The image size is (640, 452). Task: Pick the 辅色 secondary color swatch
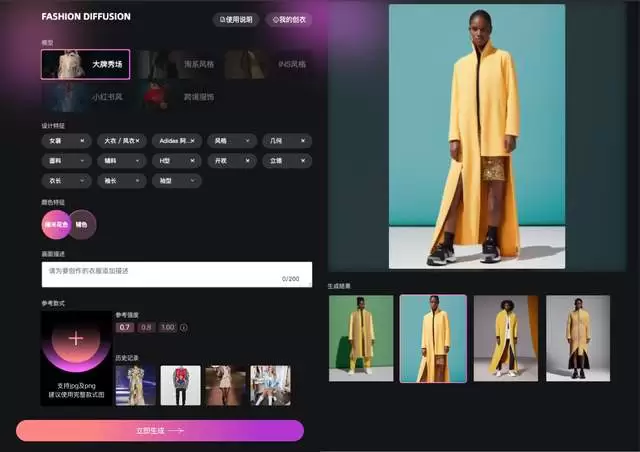(83, 225)
